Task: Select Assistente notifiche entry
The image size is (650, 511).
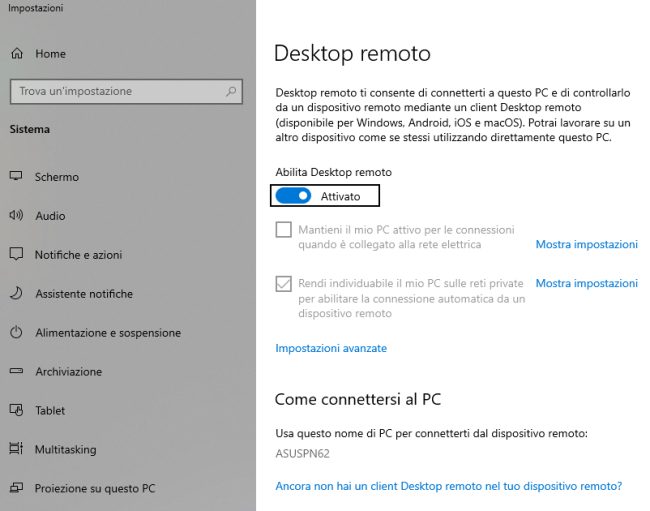Action: pos(84,294)
